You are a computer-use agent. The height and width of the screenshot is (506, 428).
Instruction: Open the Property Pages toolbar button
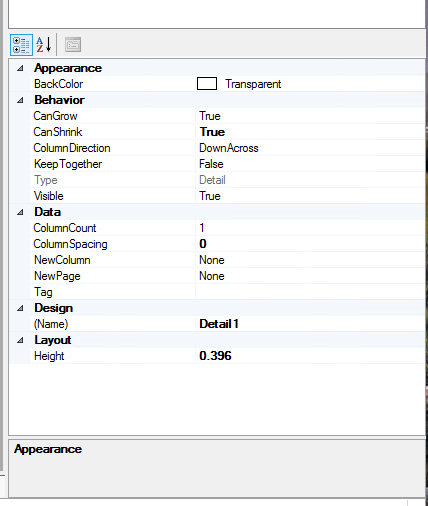[x=73, y=45]
